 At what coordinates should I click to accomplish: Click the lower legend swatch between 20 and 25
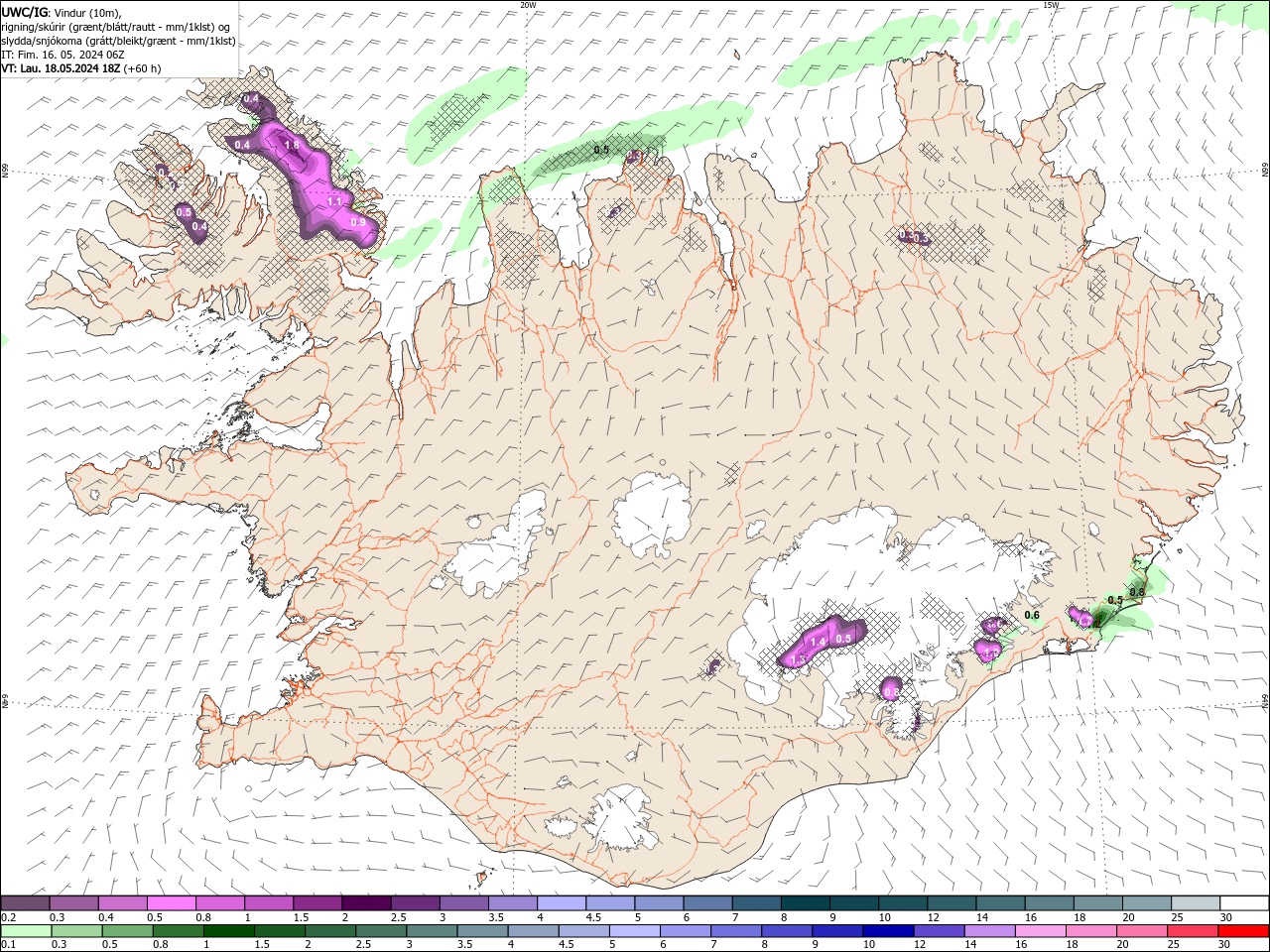click(x=1141, y=931)
